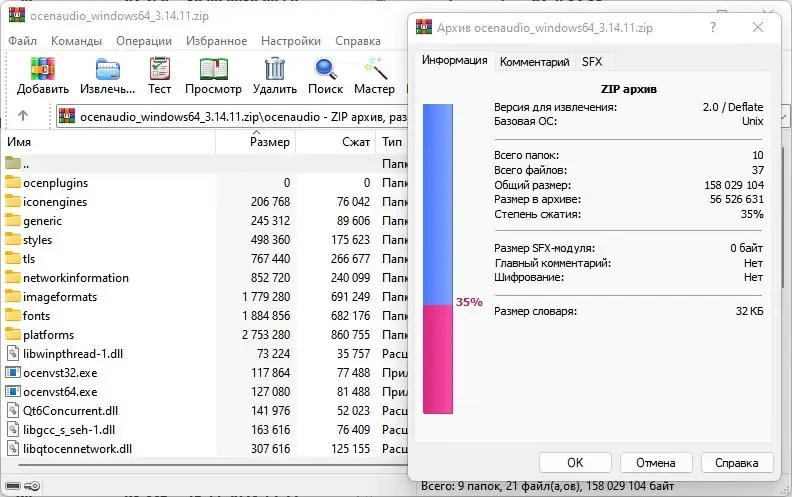Viewport: 792px width, 497px height.
Task: Click the Qt6Concurrent.dll file icon
Action: click(13, 411)
